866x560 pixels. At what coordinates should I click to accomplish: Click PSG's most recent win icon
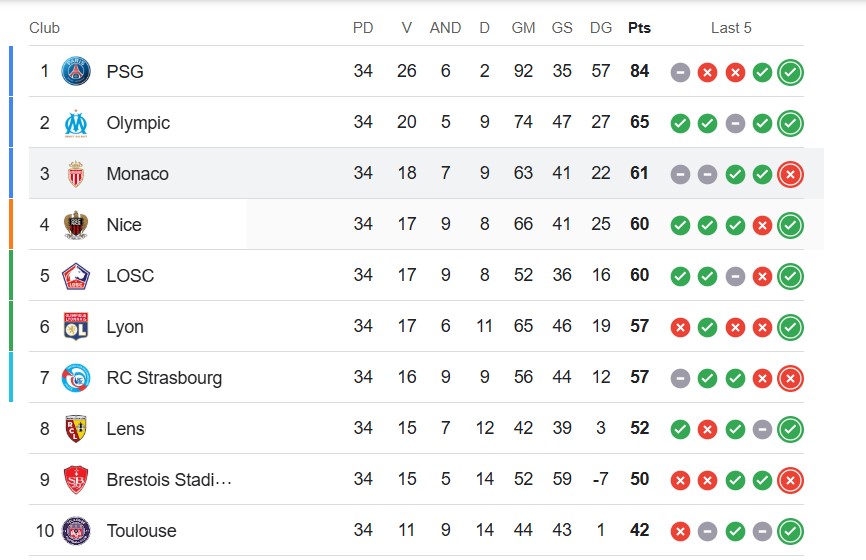click(x=790, y=72)
